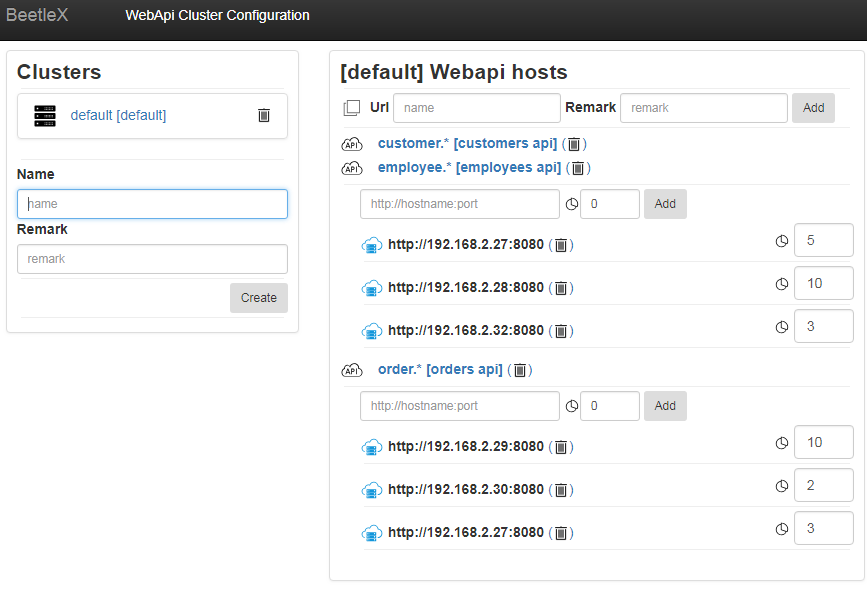Remove host 192.168.2.32:8080
The image size is (867, 615).
(561, 331)
